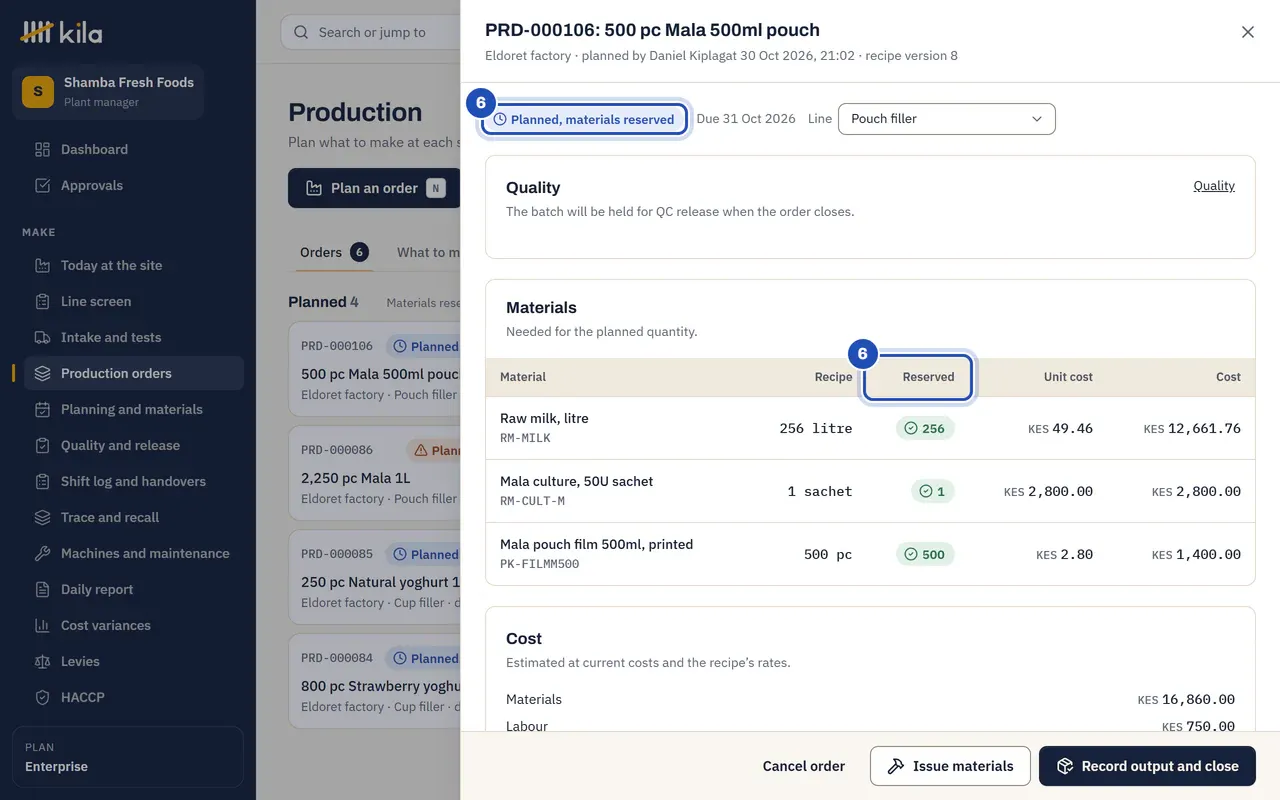Open the PRD-000085 Natural yoghurt card
The height and width of the screenshot is (800, 1280).
tap(374, 577)
